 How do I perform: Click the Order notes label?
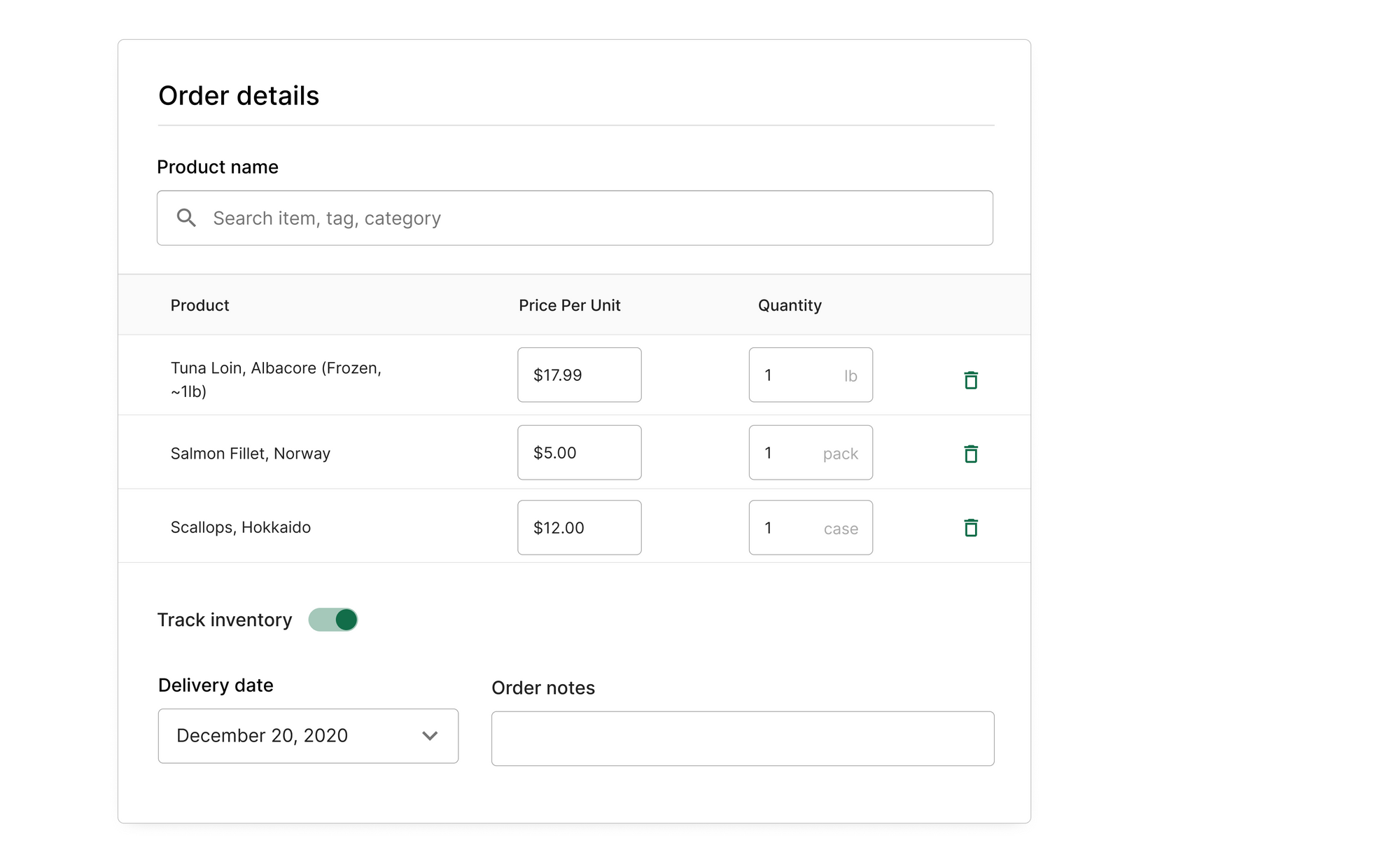coord(543,688)
